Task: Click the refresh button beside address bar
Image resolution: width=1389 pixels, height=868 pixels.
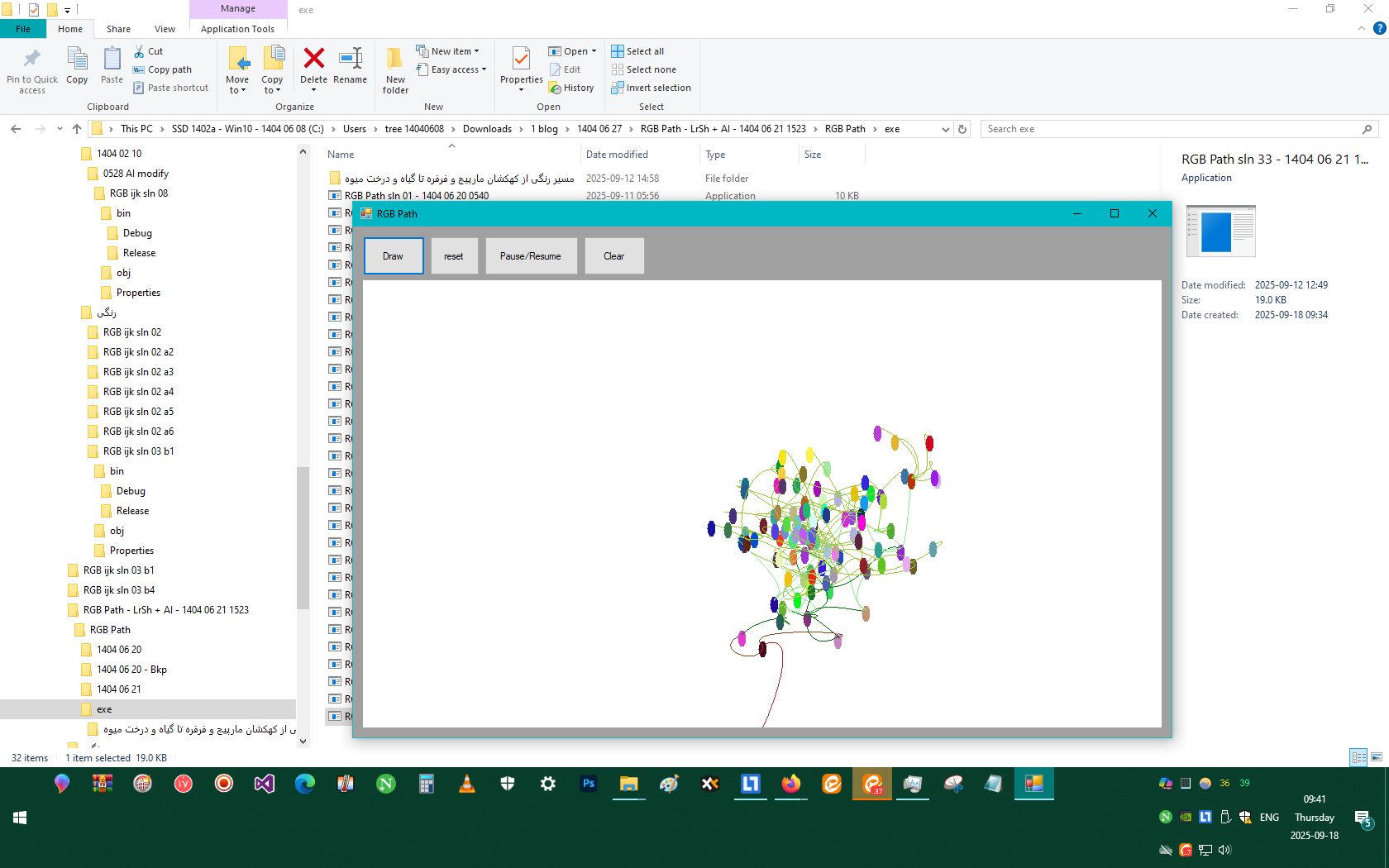Action: (x=962, y=129)
